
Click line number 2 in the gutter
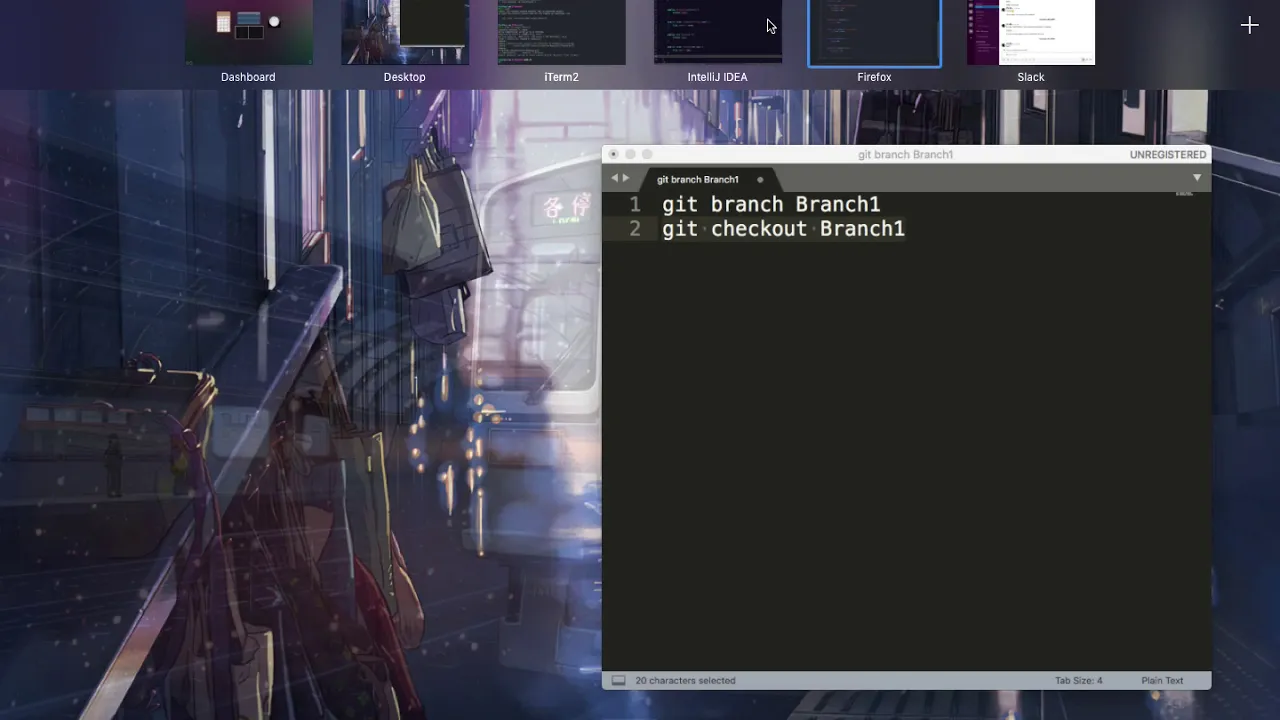tap(634, 229)
